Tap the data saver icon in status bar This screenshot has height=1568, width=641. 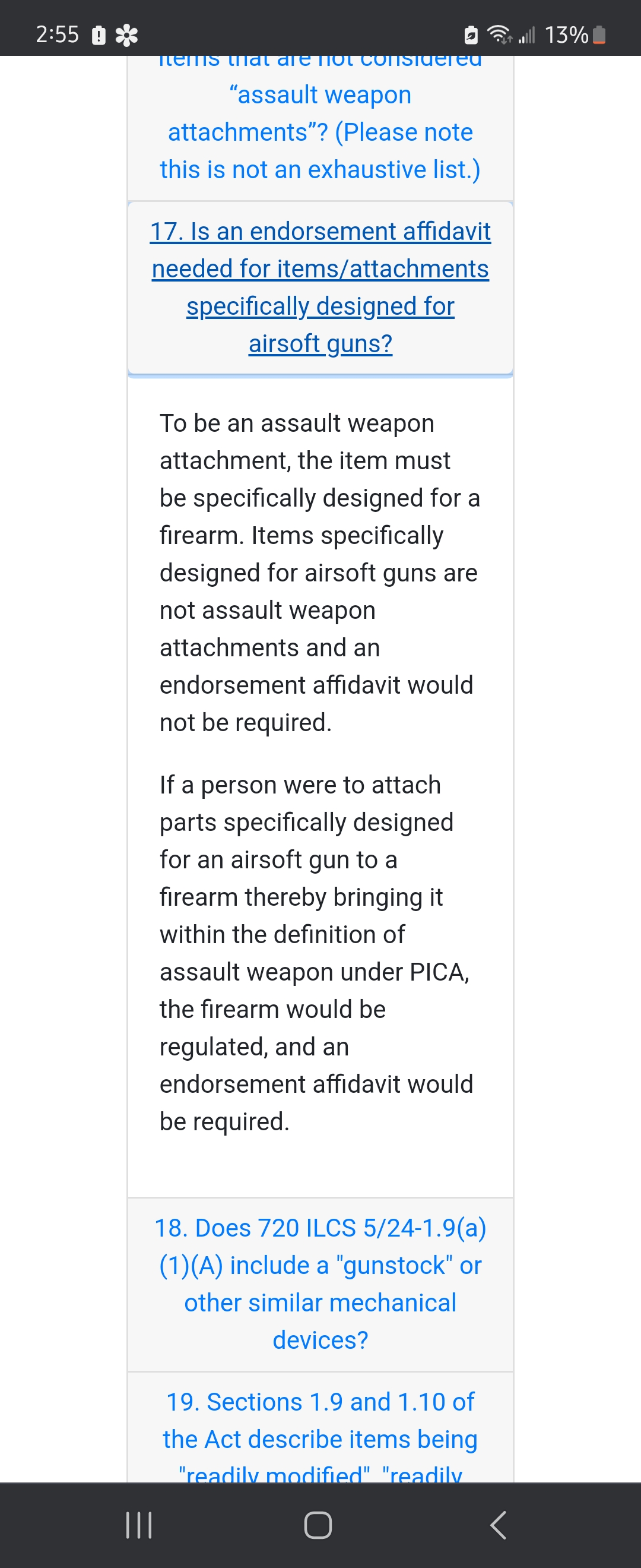pyautogui.click(x=471, y=35)
